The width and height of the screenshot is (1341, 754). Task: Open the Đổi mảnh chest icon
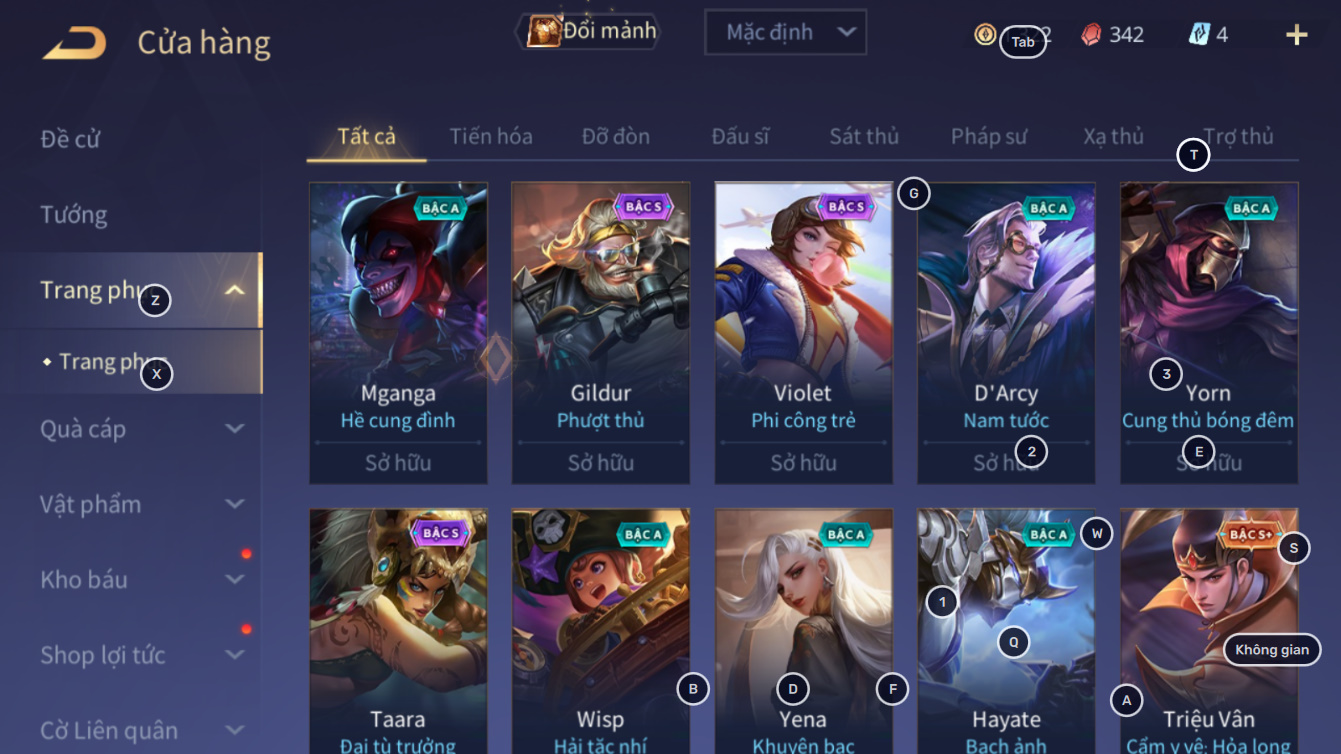[x=543, y=32]
